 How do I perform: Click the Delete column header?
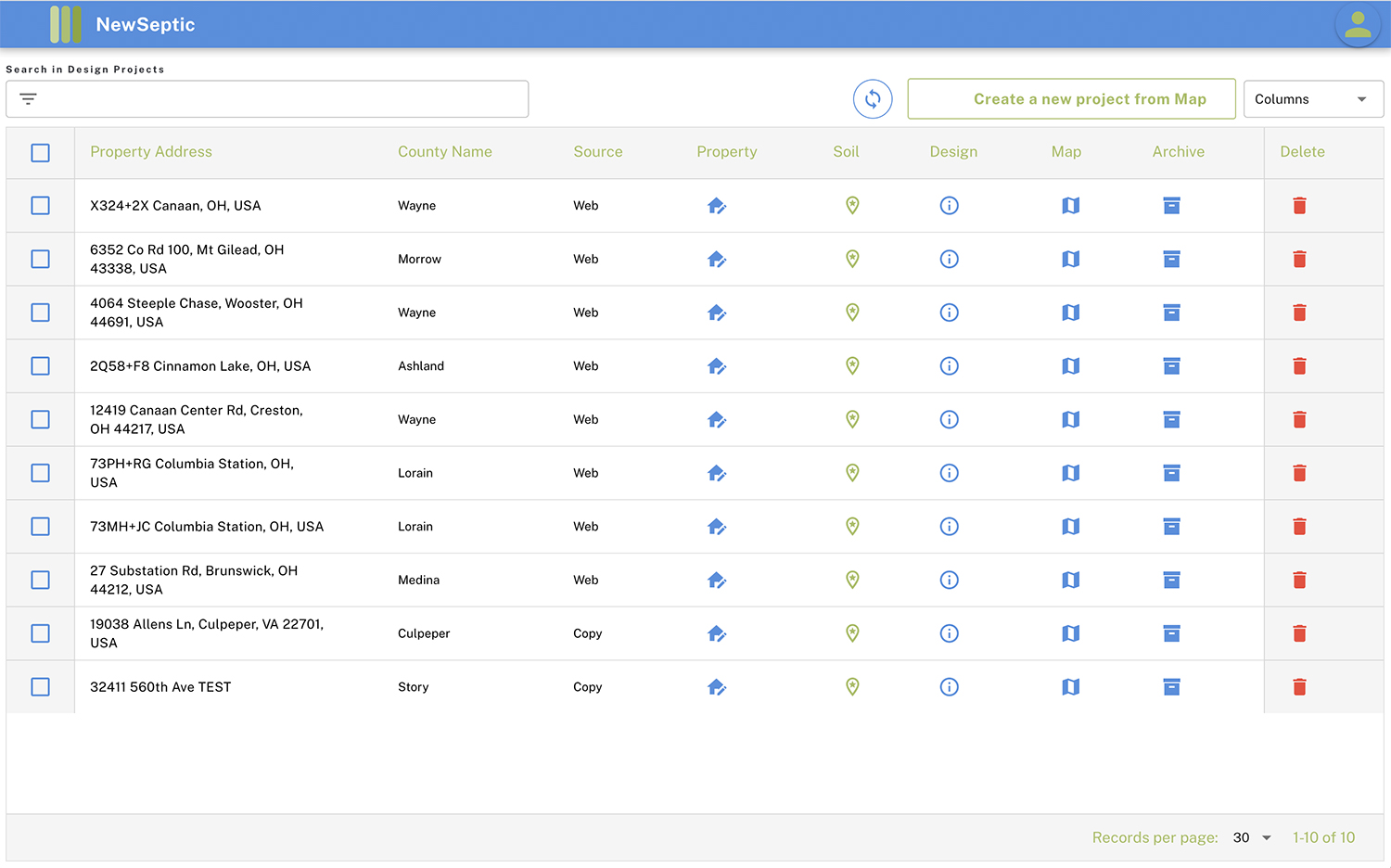click(1302, 152)
